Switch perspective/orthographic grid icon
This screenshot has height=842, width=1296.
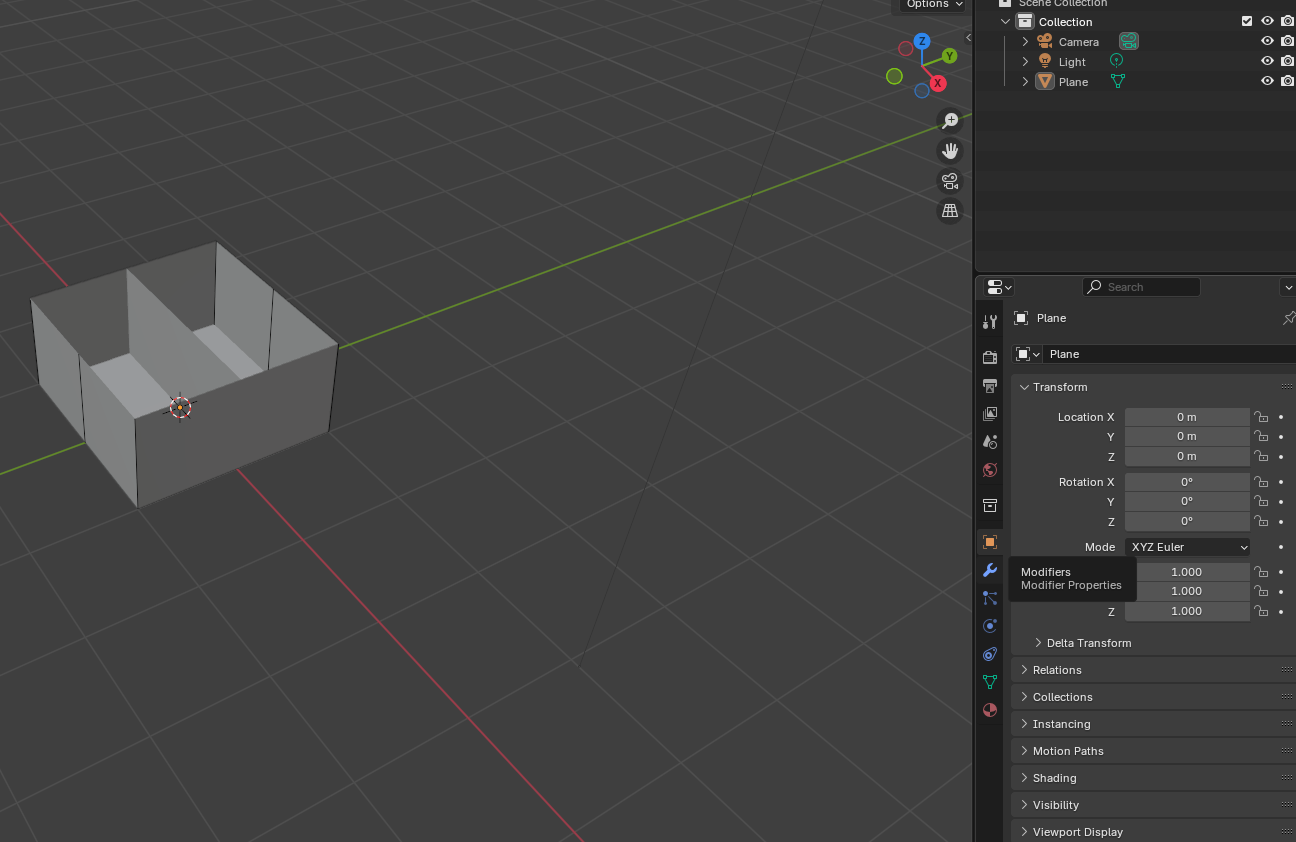950,211
